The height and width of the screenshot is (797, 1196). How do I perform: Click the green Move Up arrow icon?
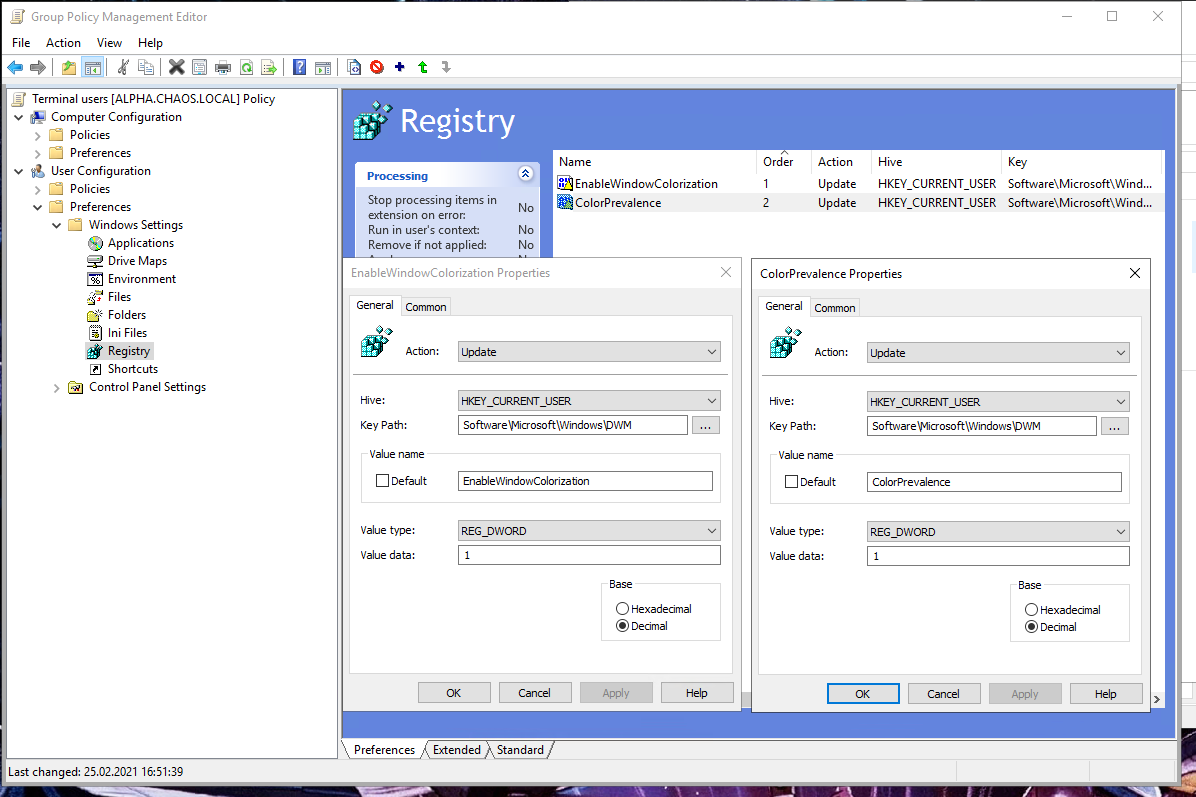[x=423, y=67]
